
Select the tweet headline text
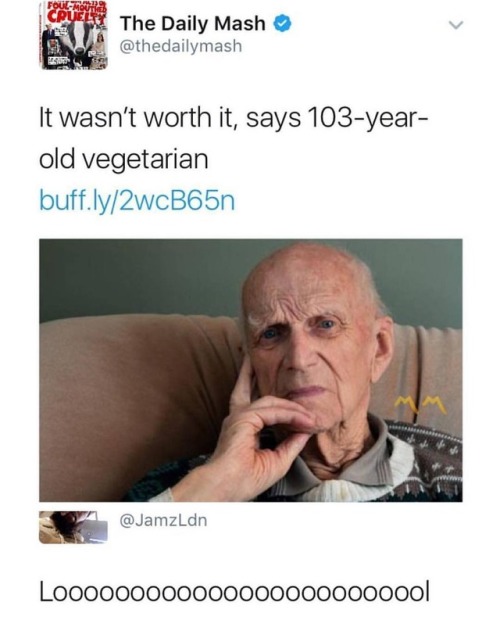click(x=233, y=138)
